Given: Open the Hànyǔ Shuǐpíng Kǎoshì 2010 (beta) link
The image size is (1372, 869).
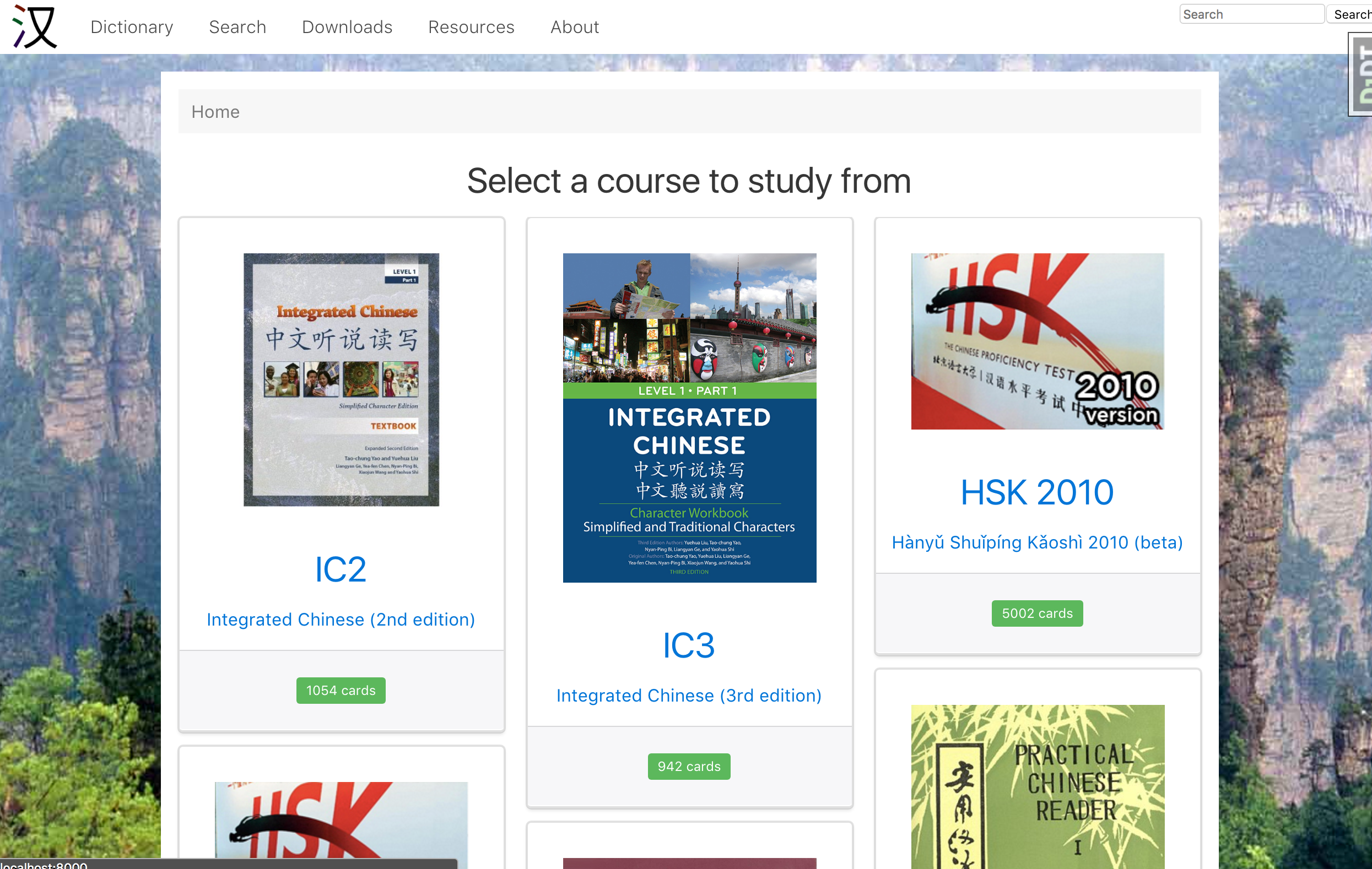Looking at the screenshot, I should click(x=1036, y=542).
